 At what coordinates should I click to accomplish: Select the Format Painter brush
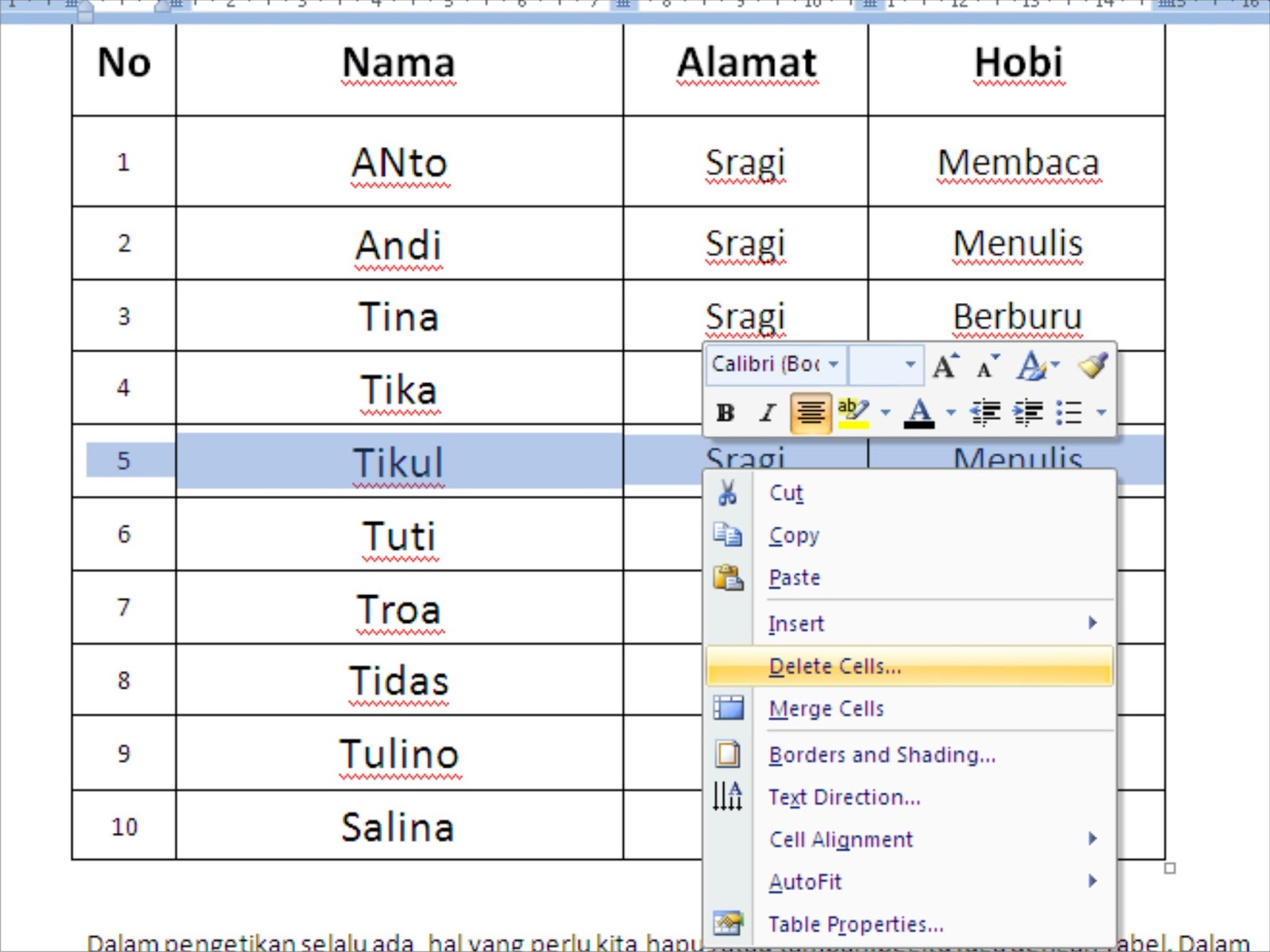1092,366
